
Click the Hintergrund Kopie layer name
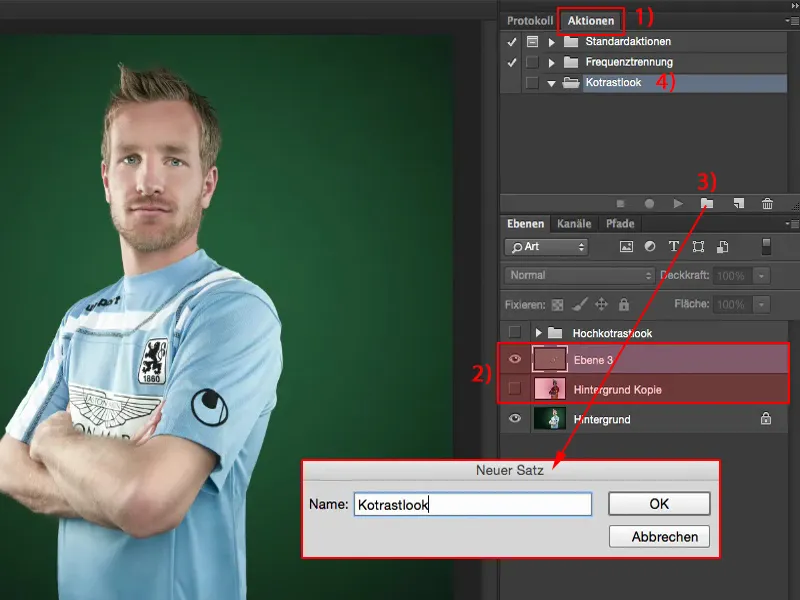tap(617, 390)
